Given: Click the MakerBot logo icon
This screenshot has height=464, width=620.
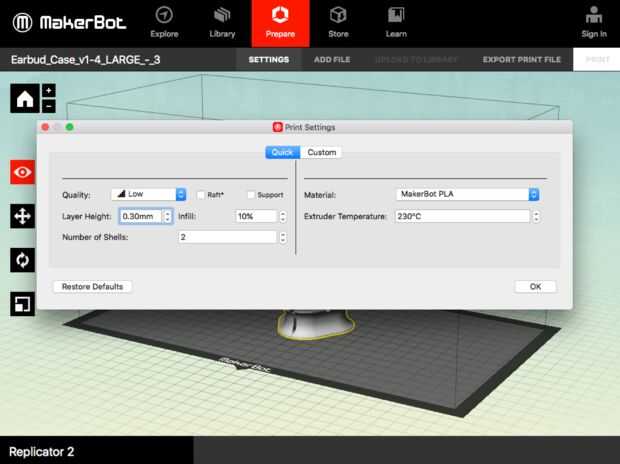Looking at the screenshot, I should (22, 23).
